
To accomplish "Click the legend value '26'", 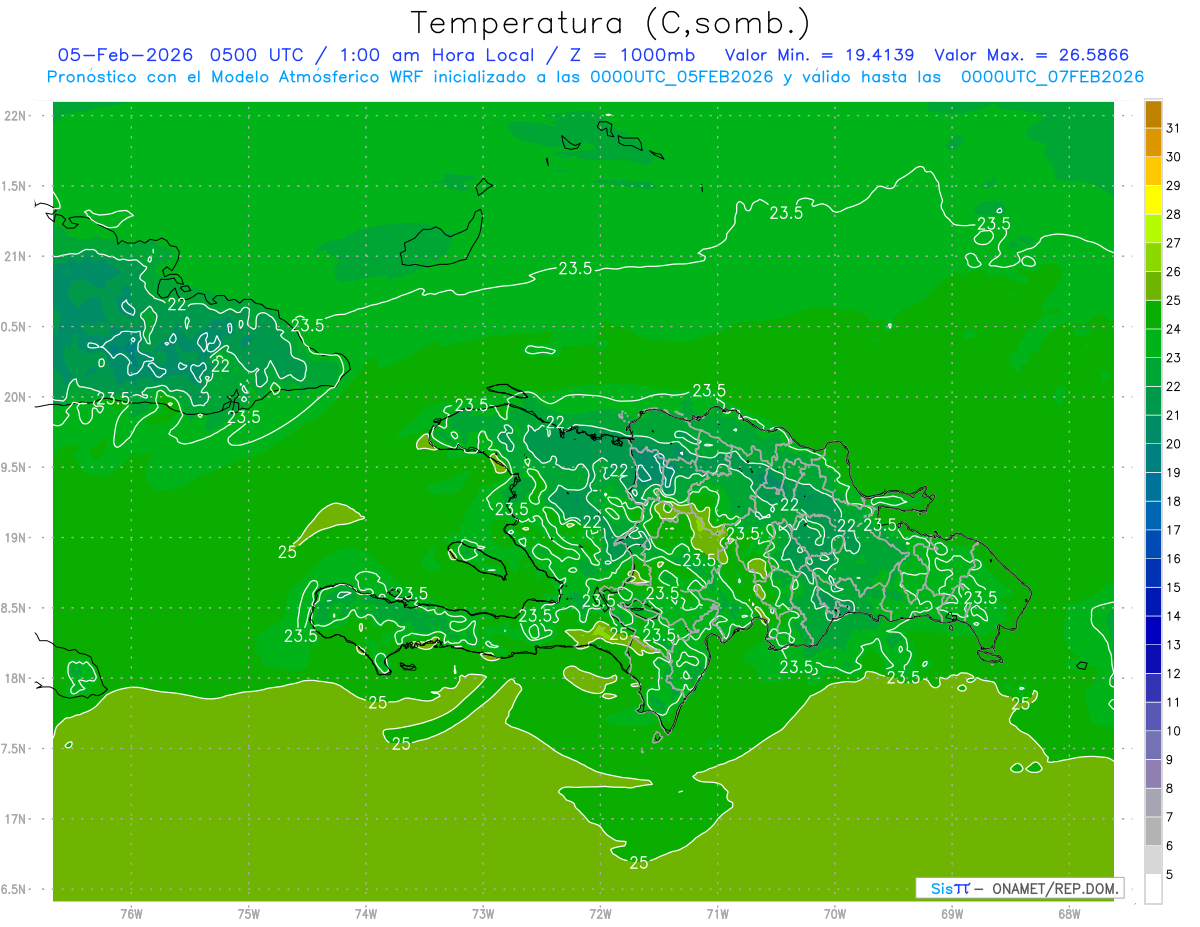I will pyautogui.click(x=1173, y=271).
